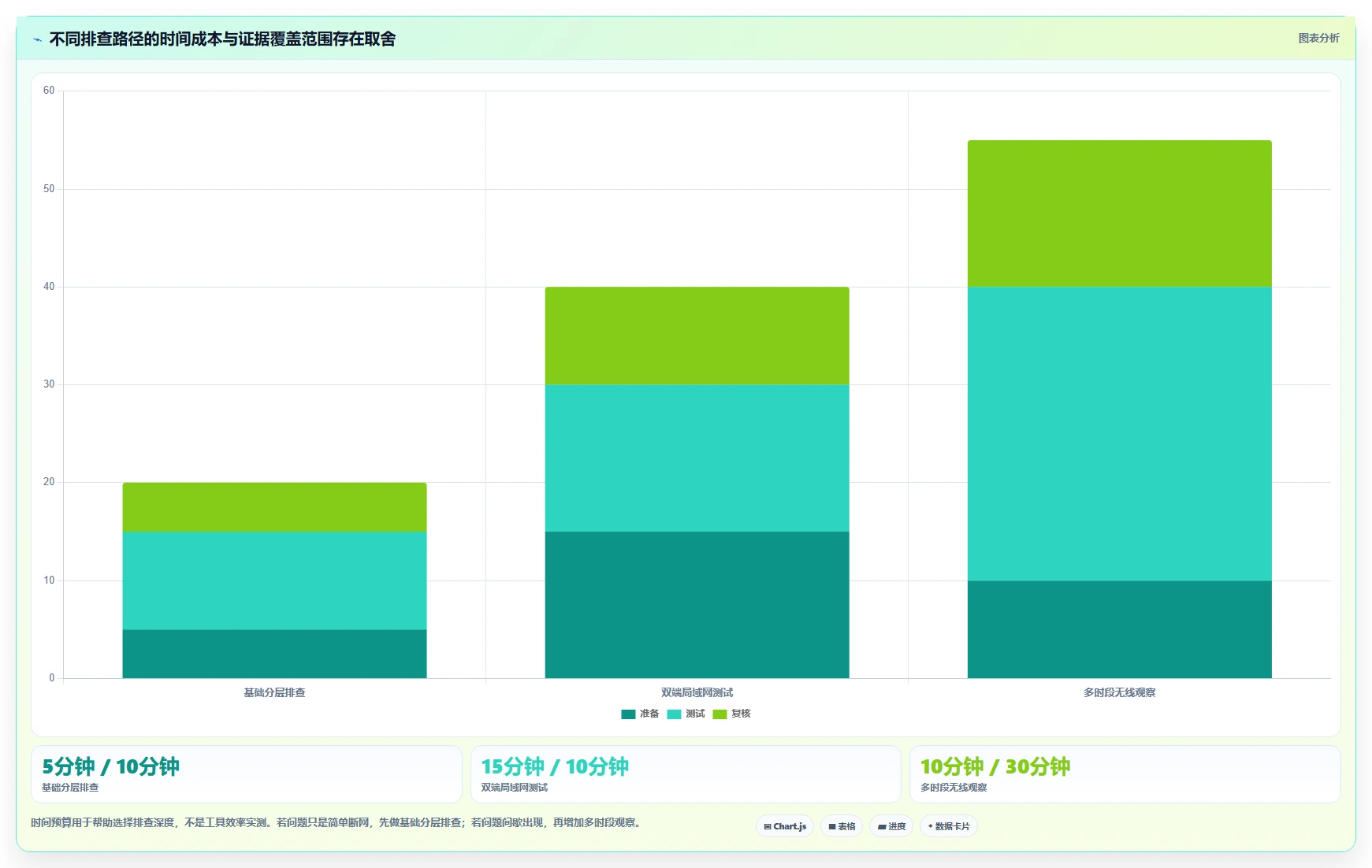Screen dimensions: 1372x868
Task: Click the 数据卡片 tag chip
Action: click(x=949, y=826)
